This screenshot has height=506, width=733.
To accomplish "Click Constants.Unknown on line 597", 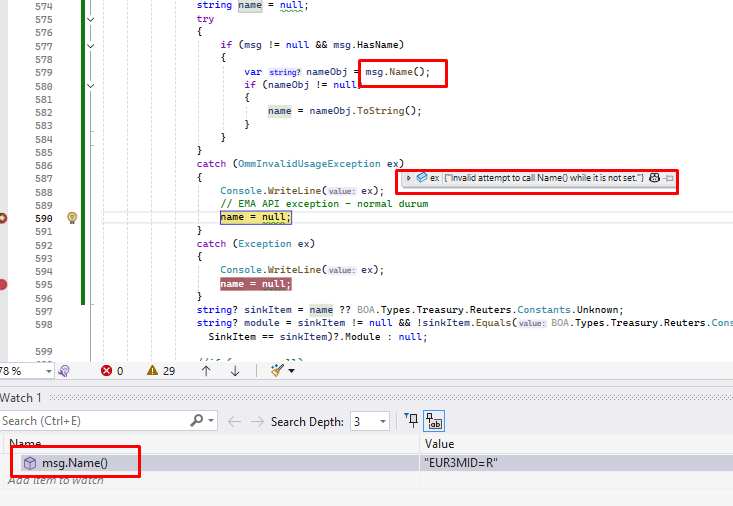I will (567, 310).
